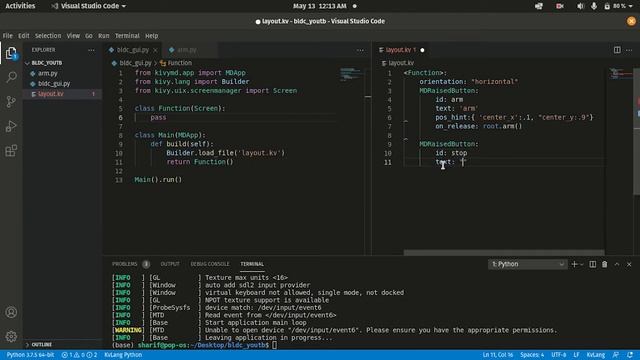Click the microphone indicator in top bar
The width and height of the screenshot is (640, 360).
[594, 6]
